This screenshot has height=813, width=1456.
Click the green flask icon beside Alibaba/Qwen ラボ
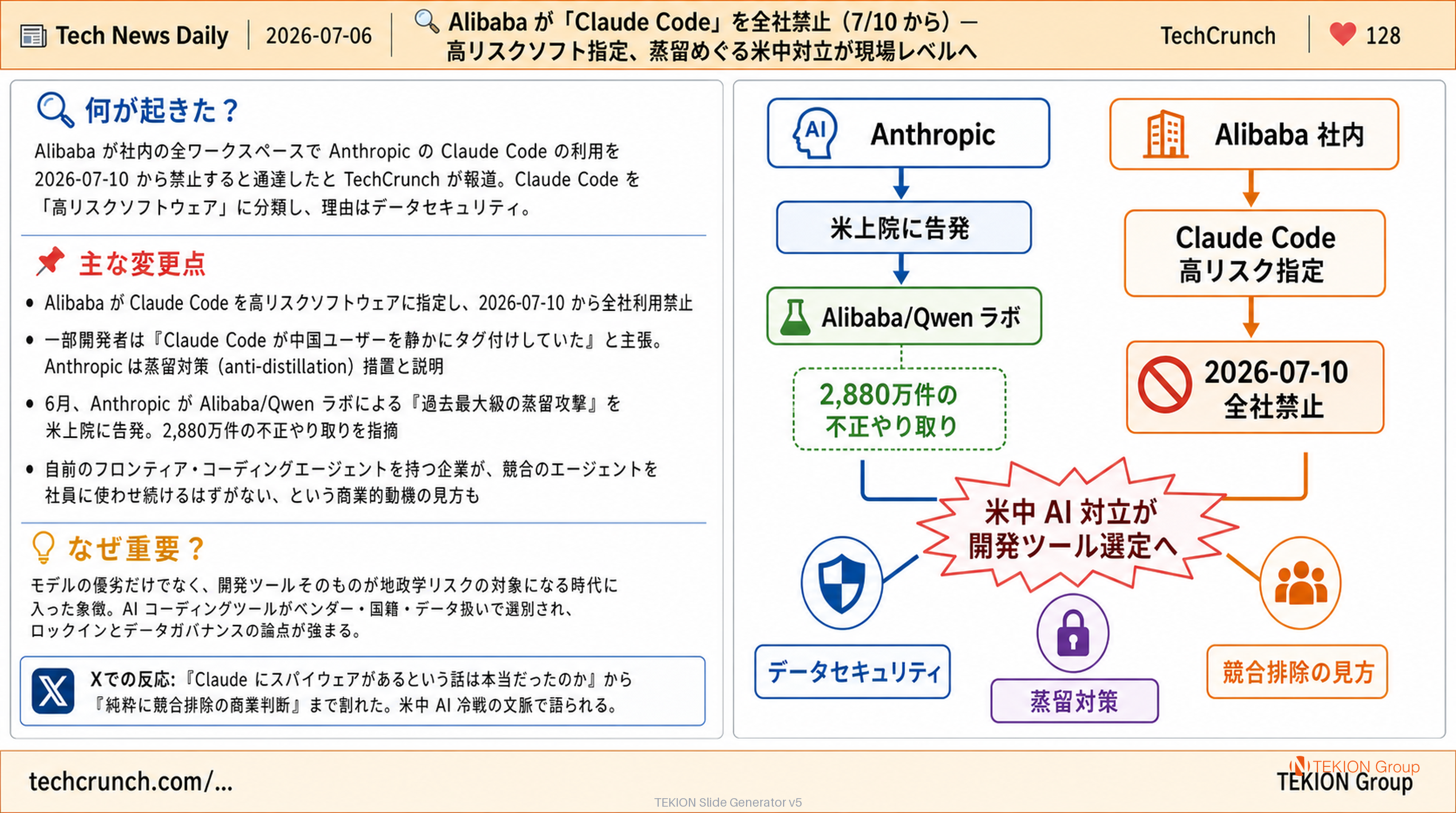click(795, 317)
